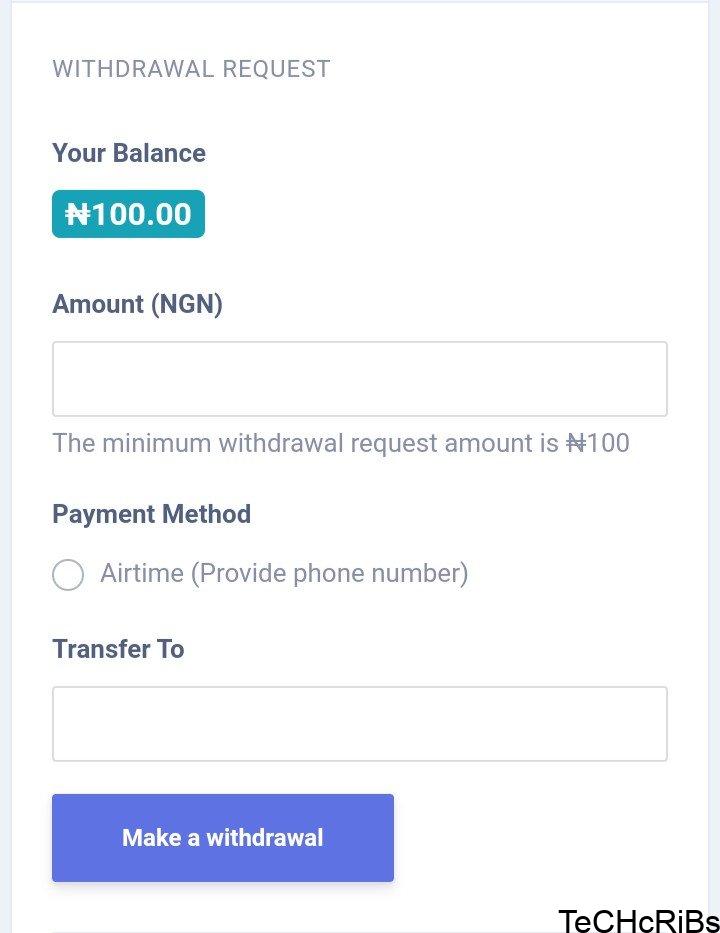
Task: Click the word "withdrawal" on the blue button
Action: pyautogui.click(x=264, y=838)
